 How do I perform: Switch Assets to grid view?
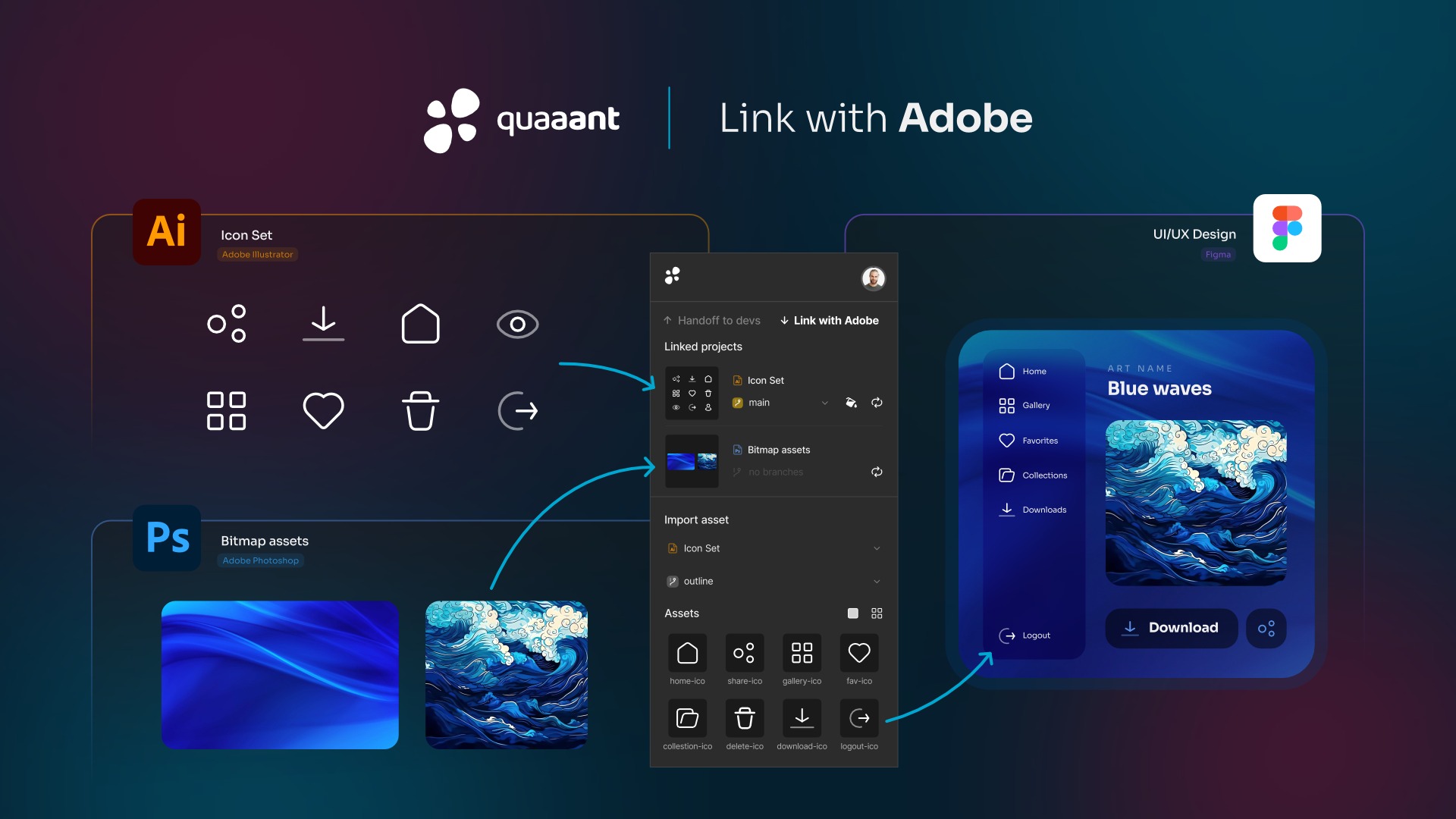click(x=877, y=613)
